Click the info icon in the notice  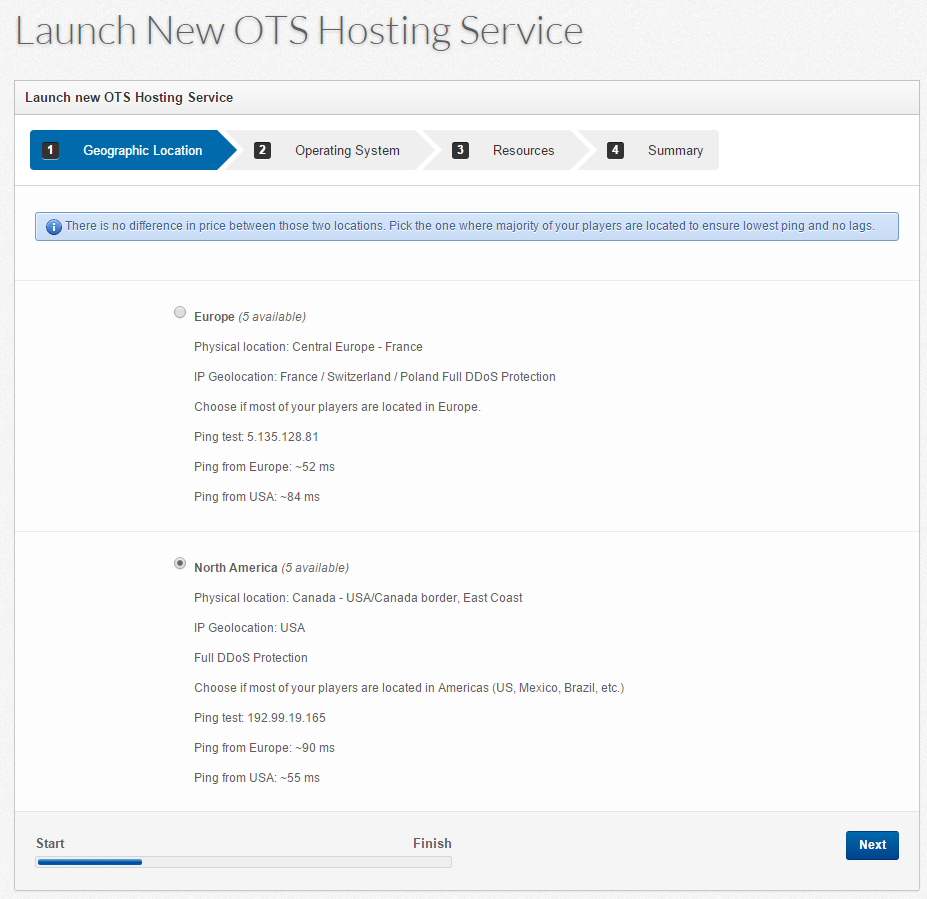[x=54, y=226]
